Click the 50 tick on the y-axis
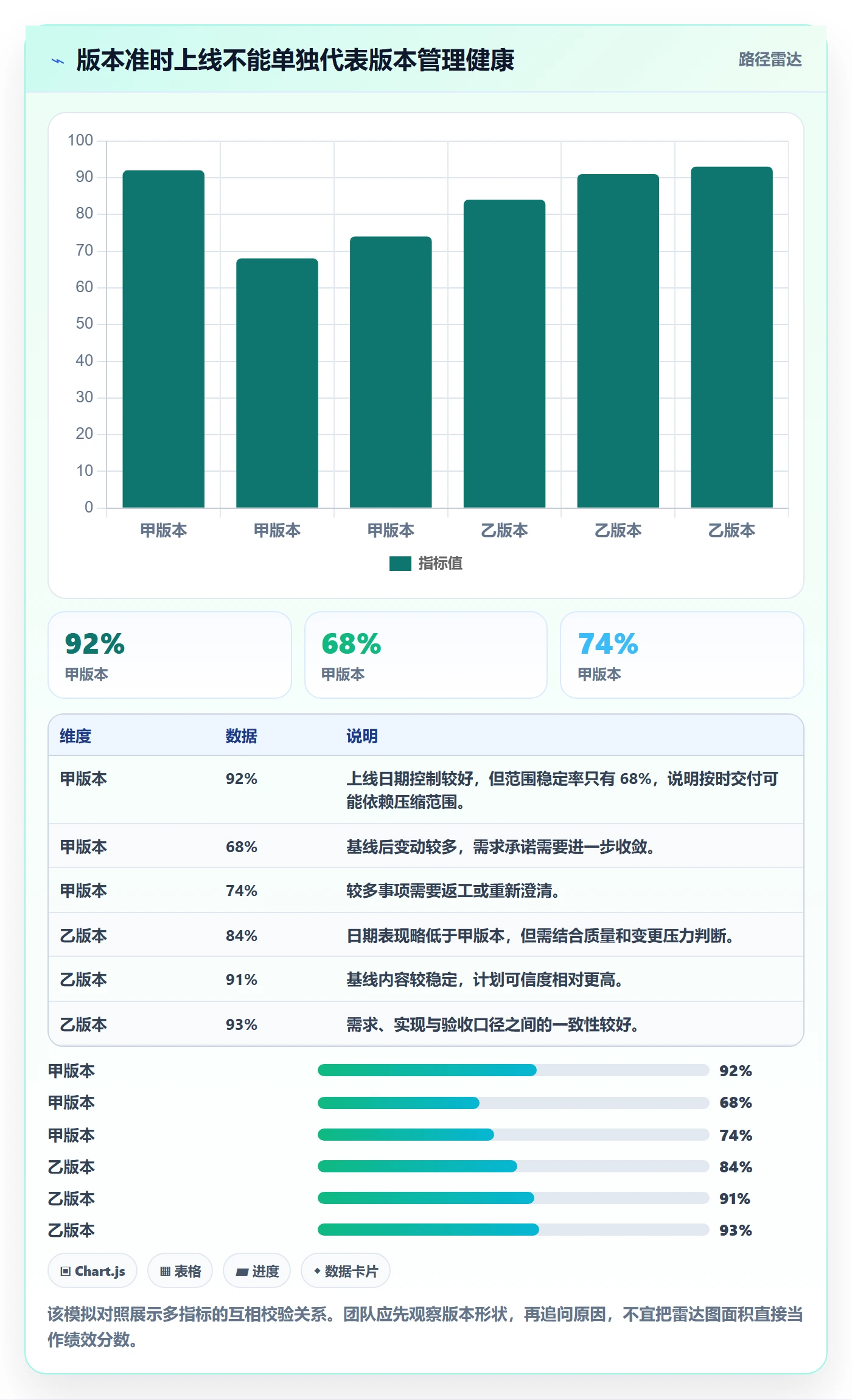 pyautogui.click(x=84, y=324)
